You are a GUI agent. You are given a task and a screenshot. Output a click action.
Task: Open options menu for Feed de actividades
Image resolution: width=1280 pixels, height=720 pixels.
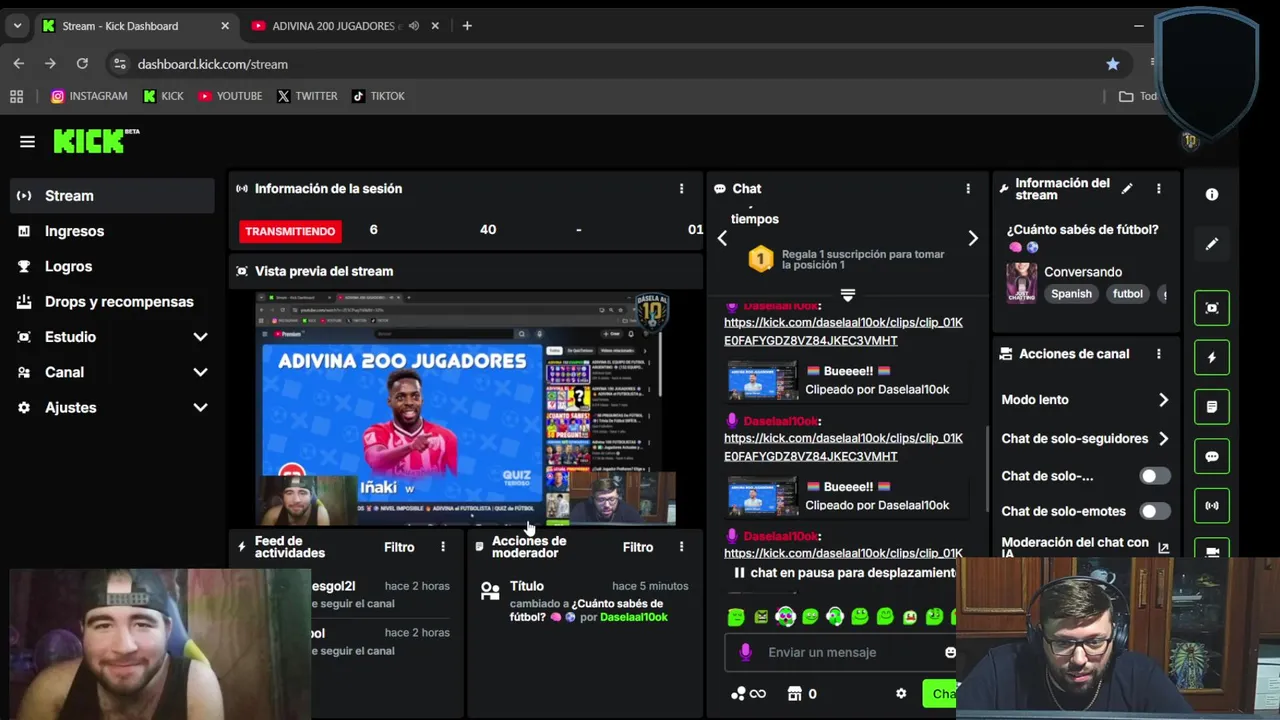tap(443, 547)
